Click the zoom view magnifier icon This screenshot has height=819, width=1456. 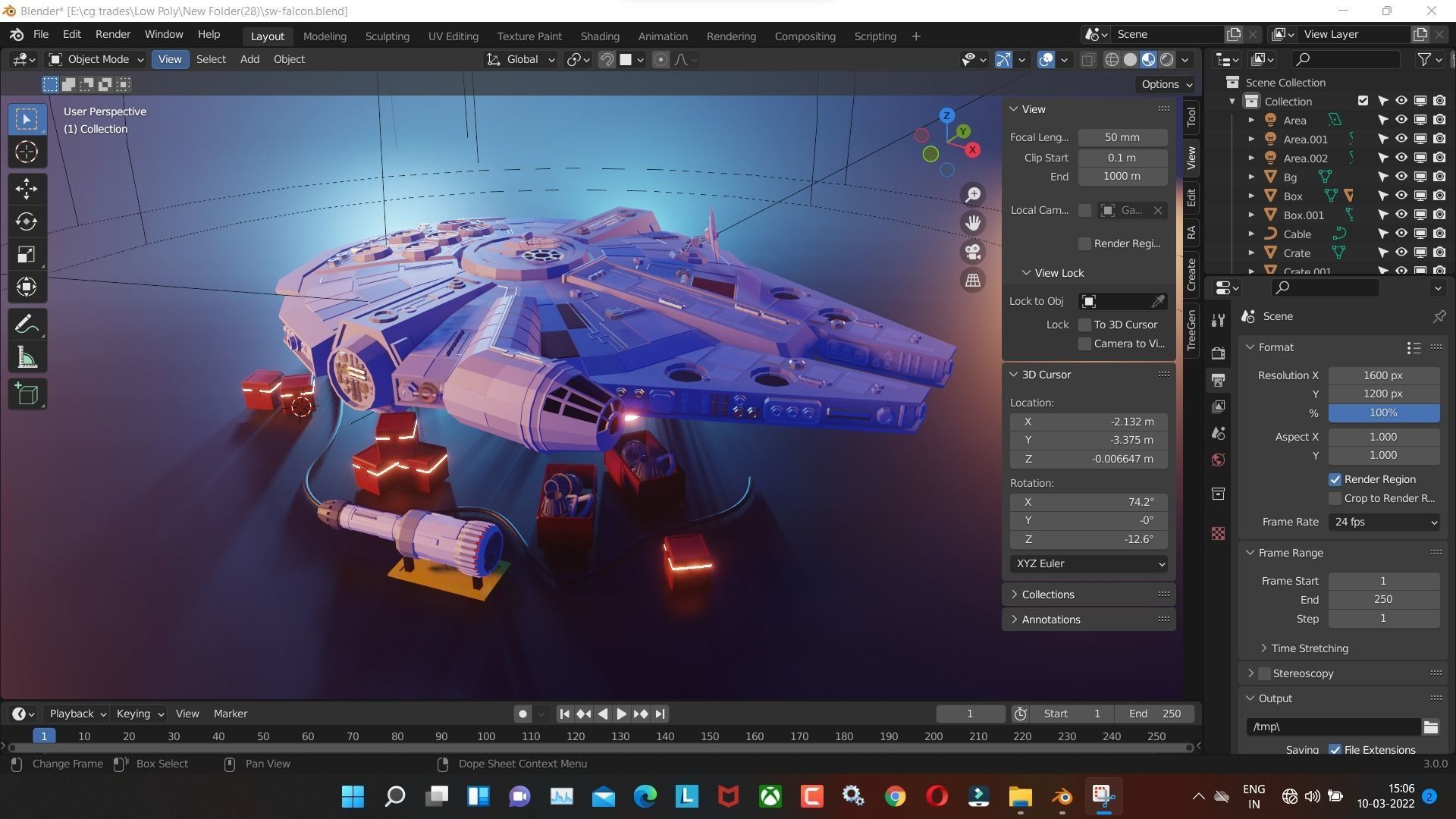(973, 195)
